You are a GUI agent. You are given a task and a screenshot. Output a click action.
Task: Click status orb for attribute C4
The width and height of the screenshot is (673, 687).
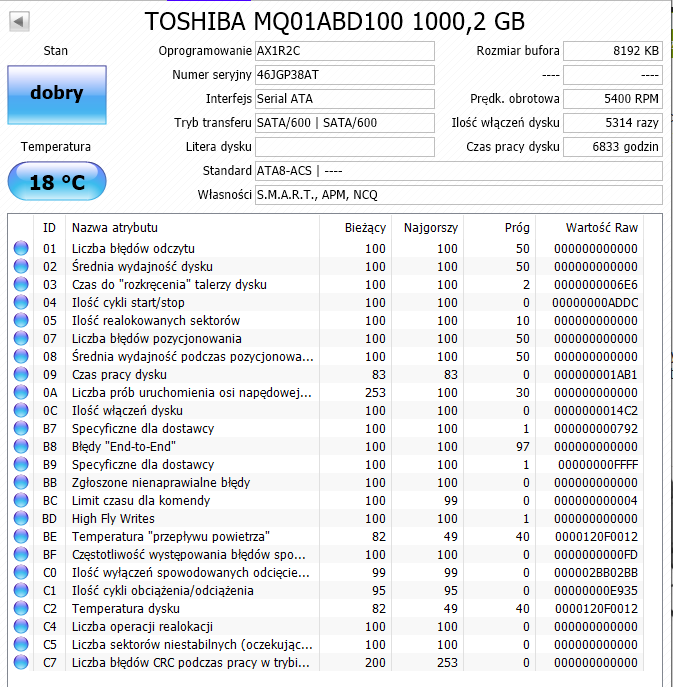(x=21, y=626)
